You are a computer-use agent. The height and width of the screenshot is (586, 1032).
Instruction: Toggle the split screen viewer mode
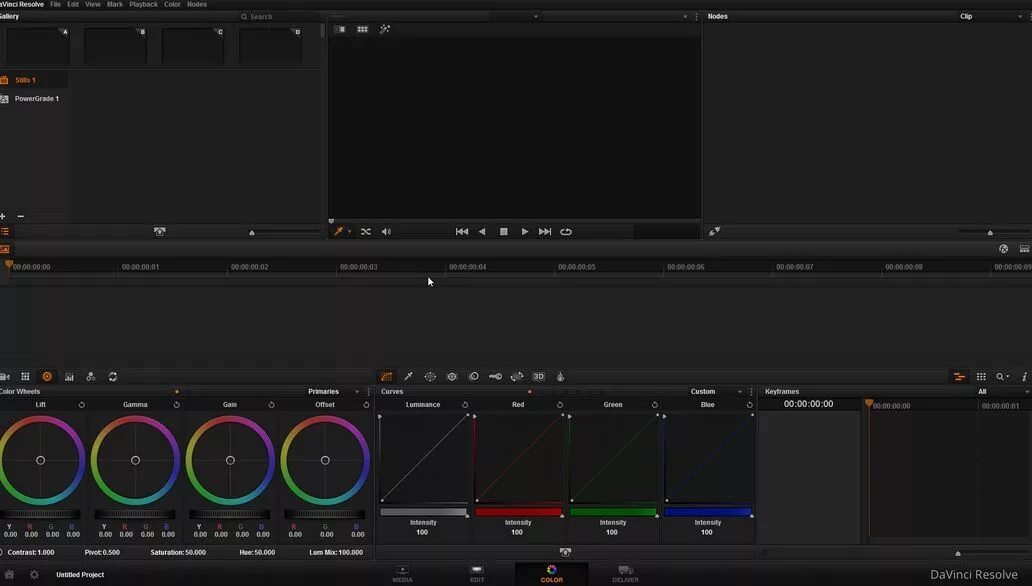pyautogui.click(x=362, y=30)
